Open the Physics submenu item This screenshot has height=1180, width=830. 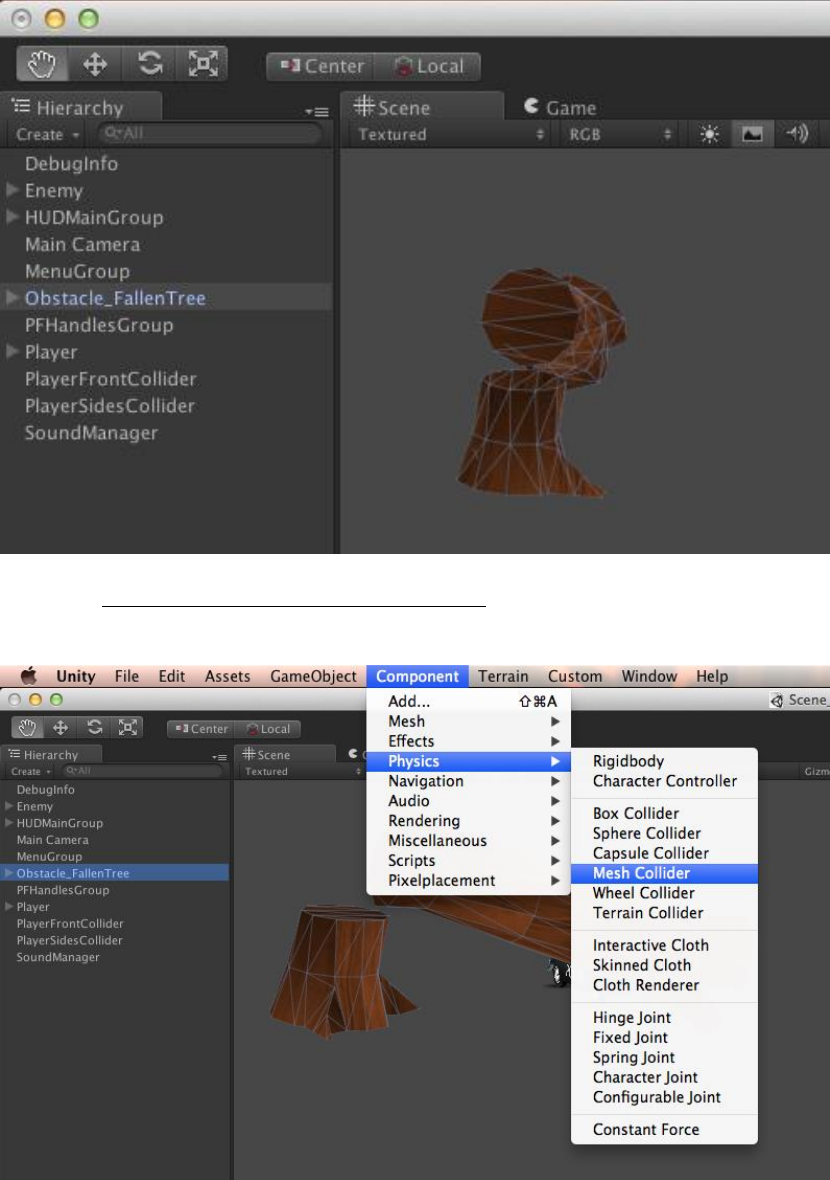tap(468, 761)
